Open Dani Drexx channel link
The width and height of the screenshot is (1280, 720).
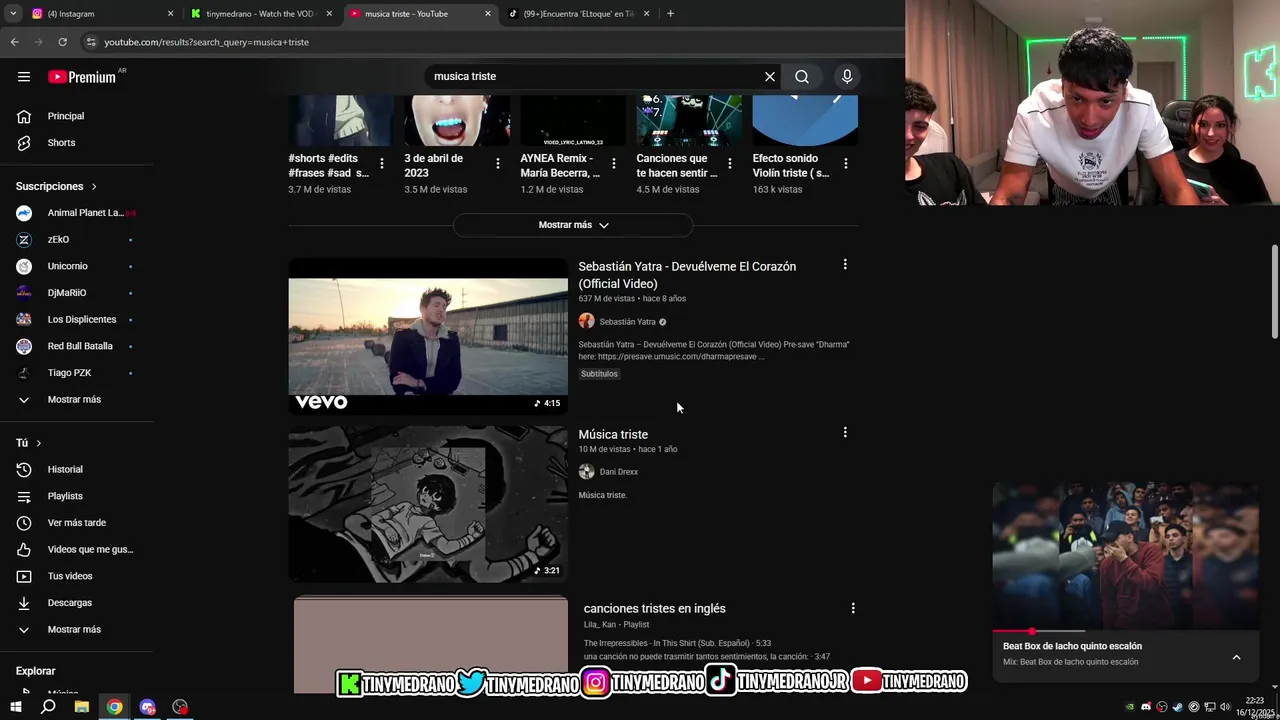pos(618,472)
